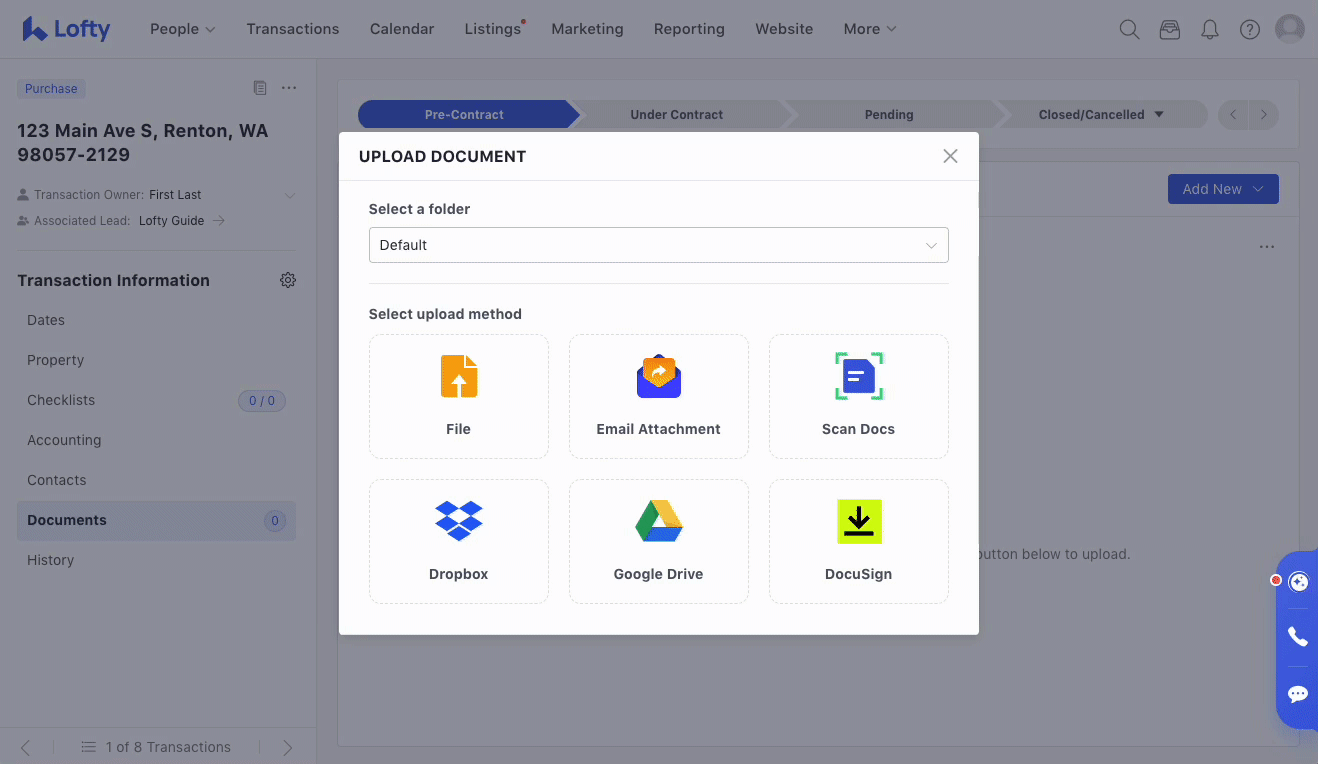Click the Lofty logo
Image resolution: width=1318 pixels, height=764 pixels.
tap(66, 29)
